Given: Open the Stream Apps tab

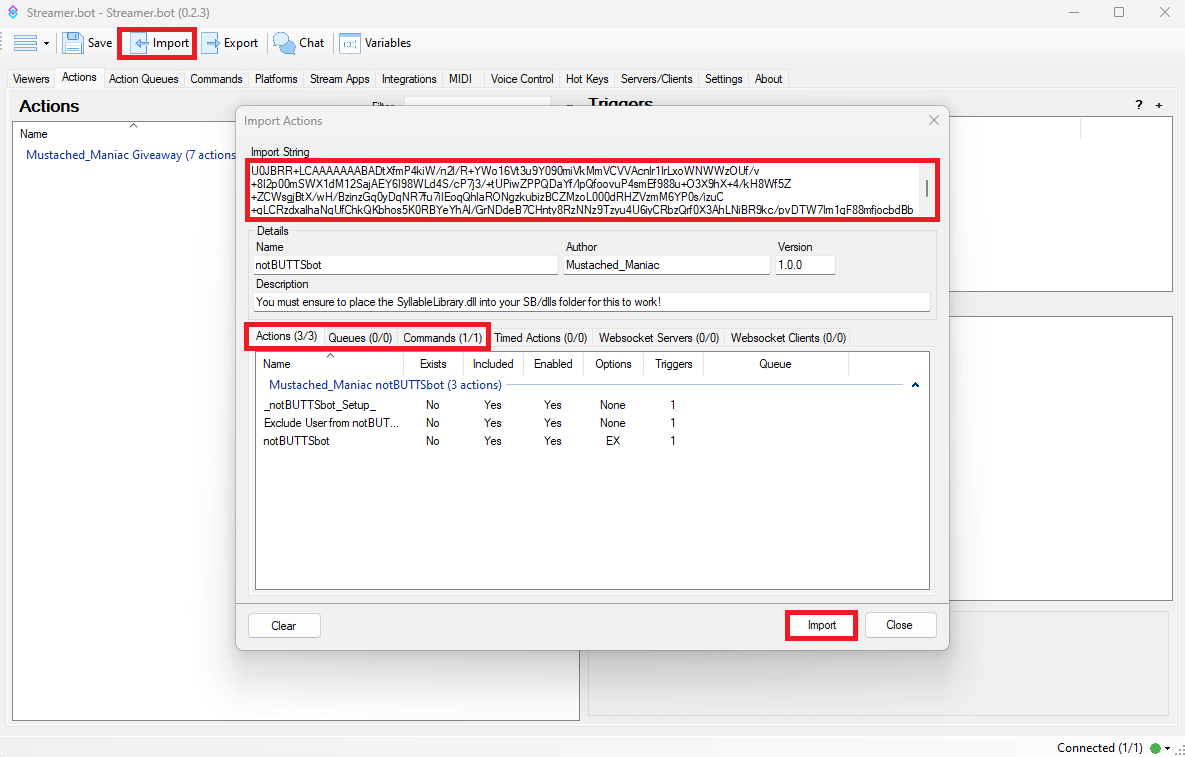Looking at the screenshot, I should pos(339,79).
